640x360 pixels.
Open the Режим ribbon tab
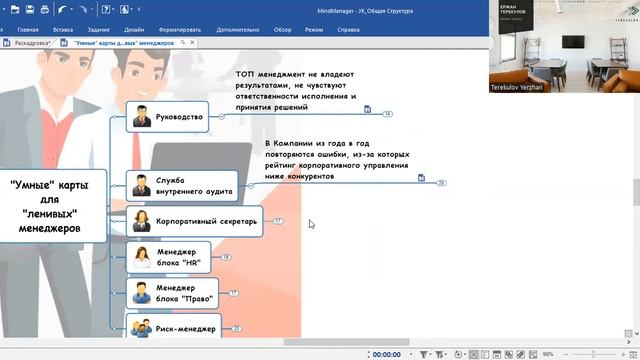click(x=314, y=30)
